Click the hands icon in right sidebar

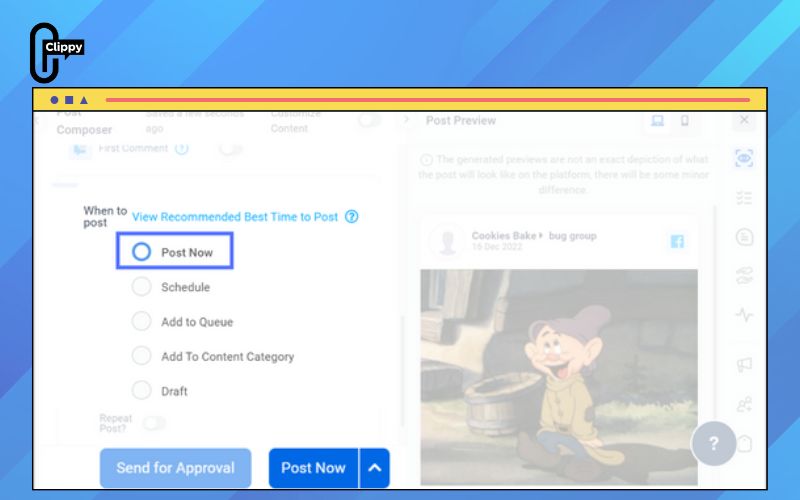(744, 276)
